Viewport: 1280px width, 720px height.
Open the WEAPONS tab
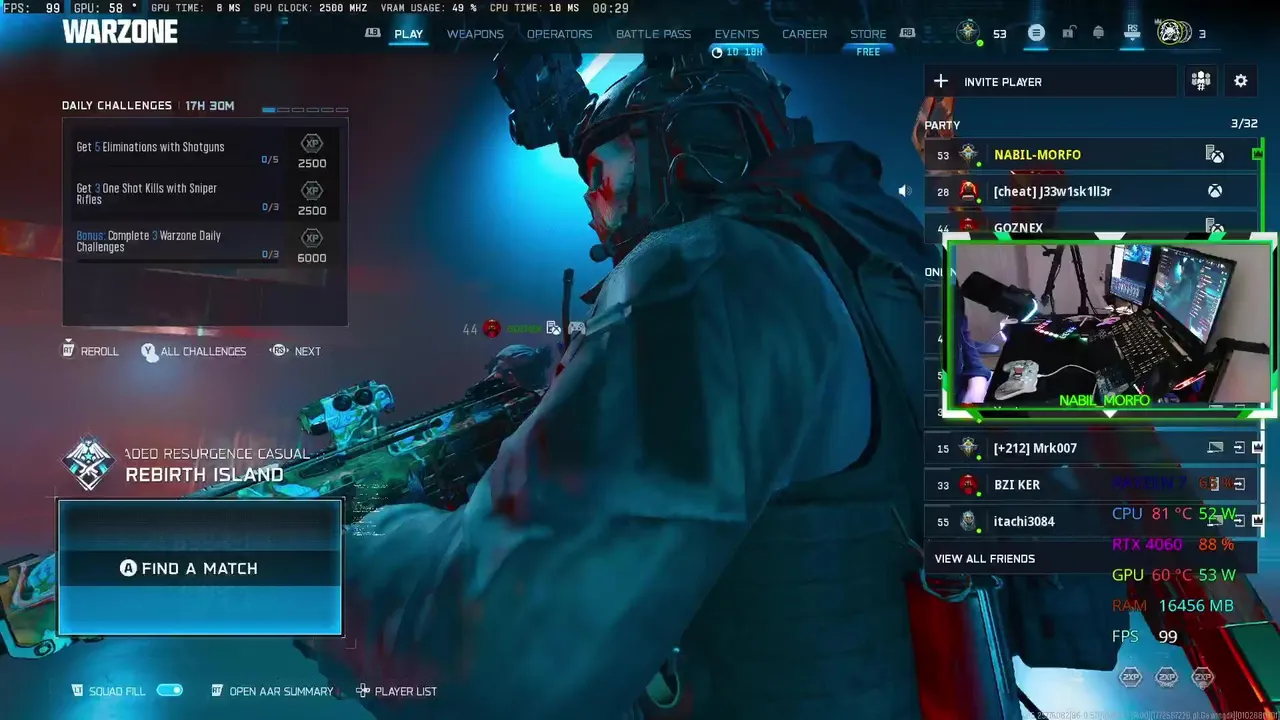coord(475,34)
